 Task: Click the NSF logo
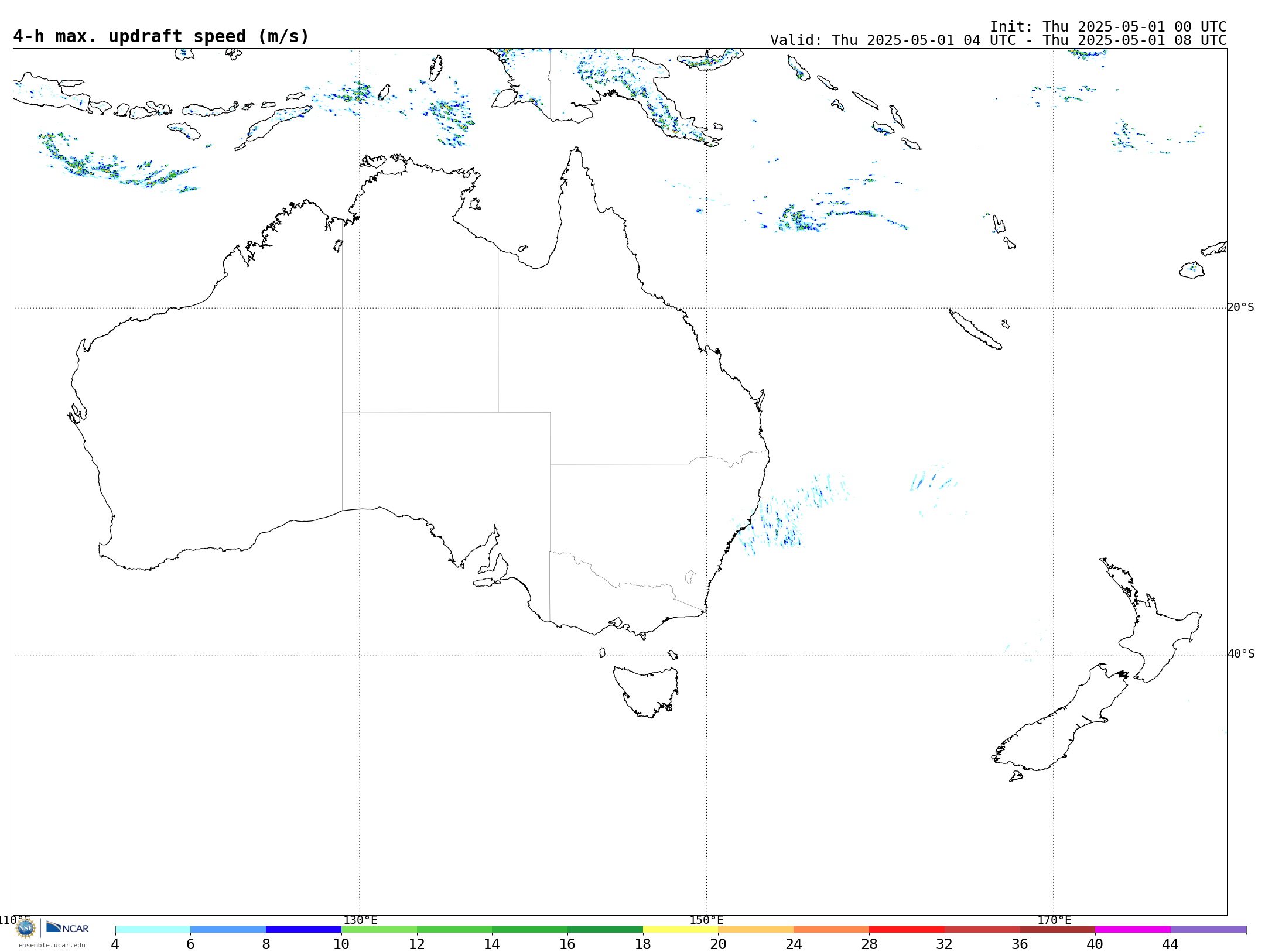25,928
